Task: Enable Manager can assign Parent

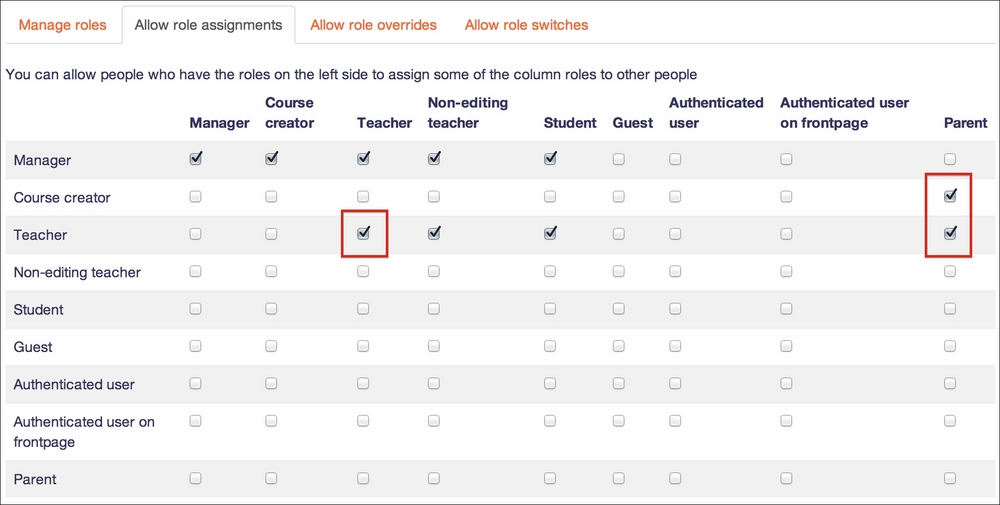Action: point(950,159)
